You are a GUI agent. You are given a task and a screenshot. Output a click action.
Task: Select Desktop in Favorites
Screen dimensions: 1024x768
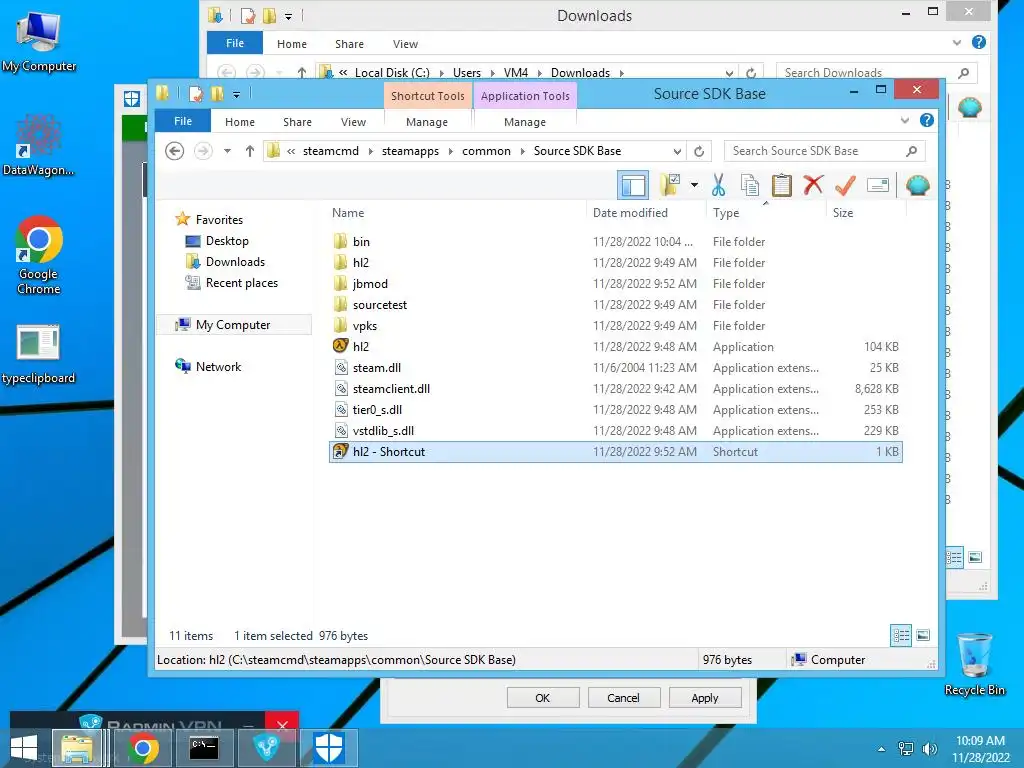(x=227, y=241)
